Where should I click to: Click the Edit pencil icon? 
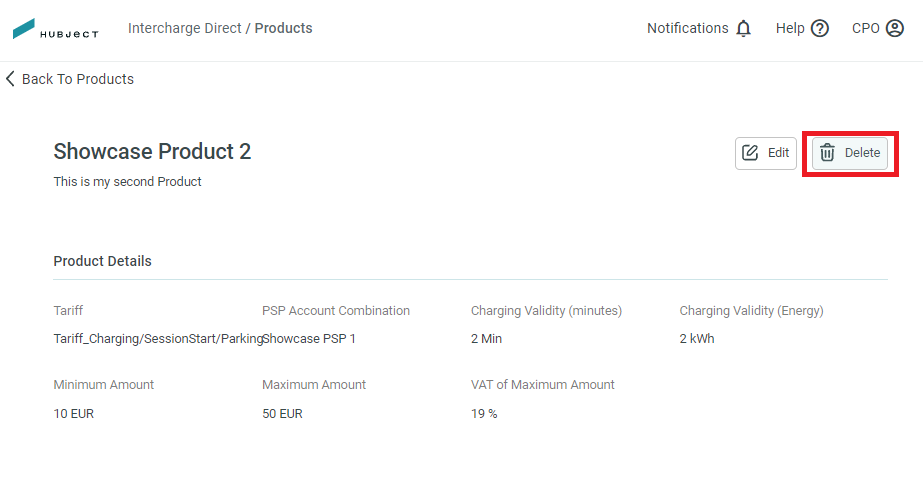pyautogui.click(x=750, y=153)
